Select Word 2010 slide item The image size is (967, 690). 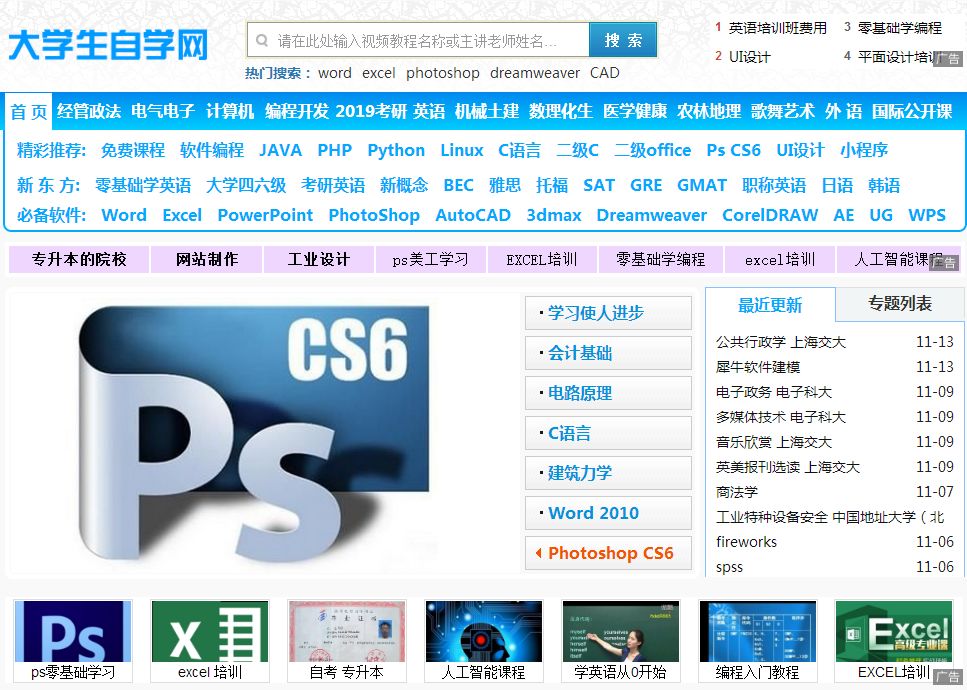tap(608, 513)
